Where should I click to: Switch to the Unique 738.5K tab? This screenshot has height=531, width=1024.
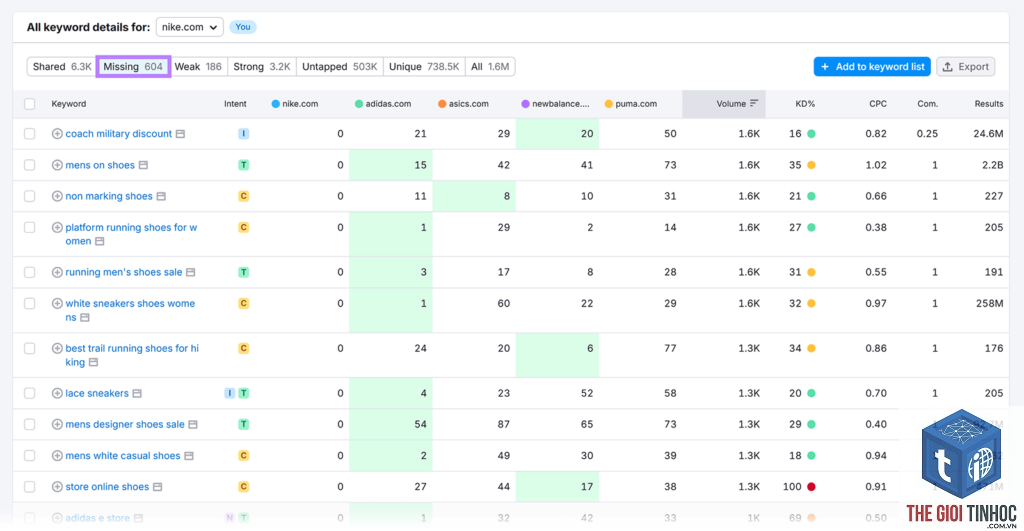(x=424, y=67)
